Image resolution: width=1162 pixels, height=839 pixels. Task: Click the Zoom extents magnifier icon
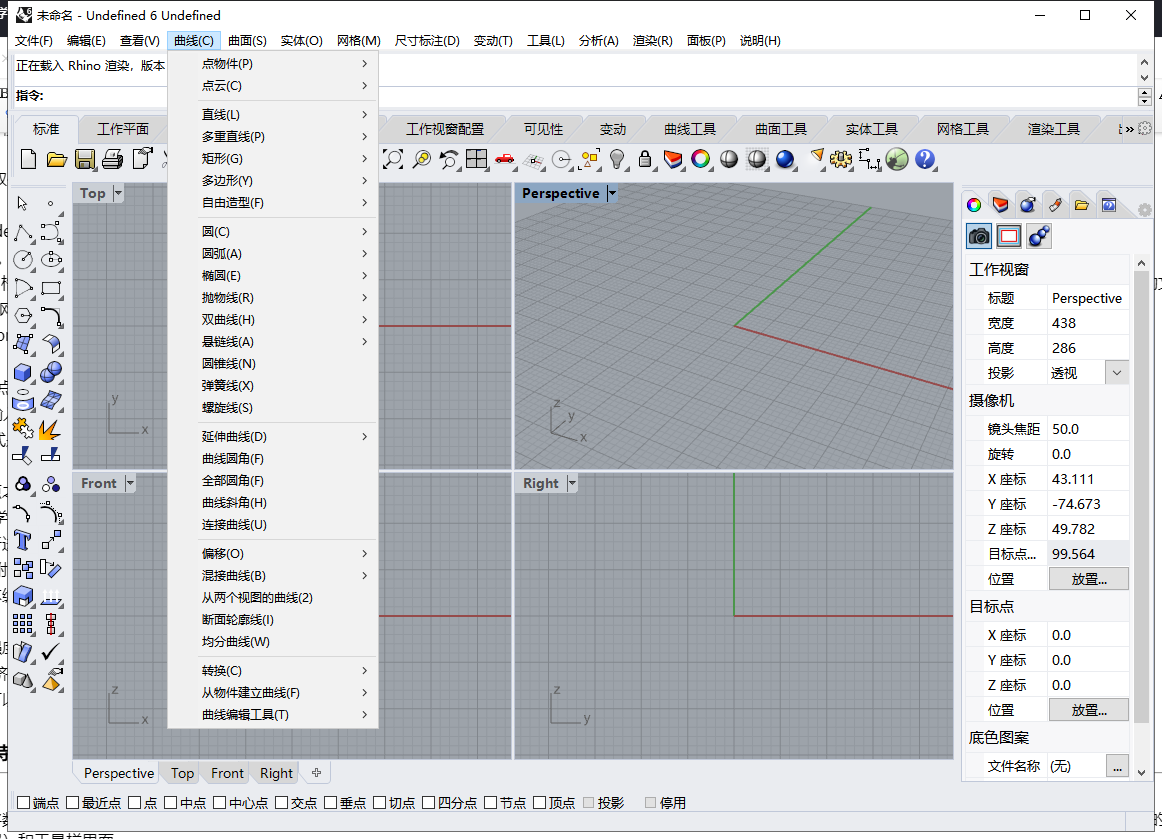coord(393,159)
